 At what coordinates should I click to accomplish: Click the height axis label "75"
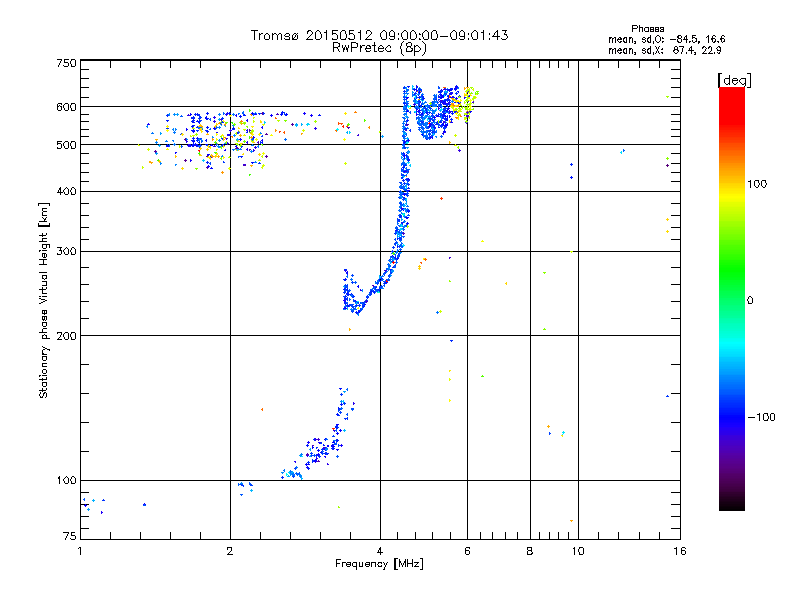(x=70, y=536)
